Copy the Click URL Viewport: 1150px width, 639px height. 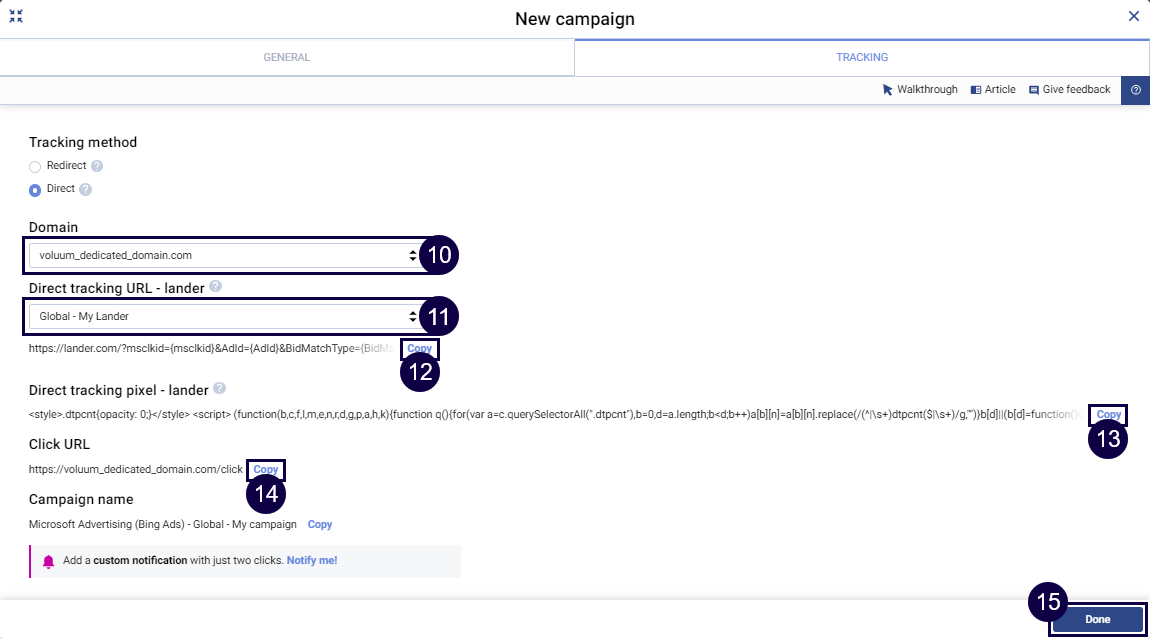point(265,469)
